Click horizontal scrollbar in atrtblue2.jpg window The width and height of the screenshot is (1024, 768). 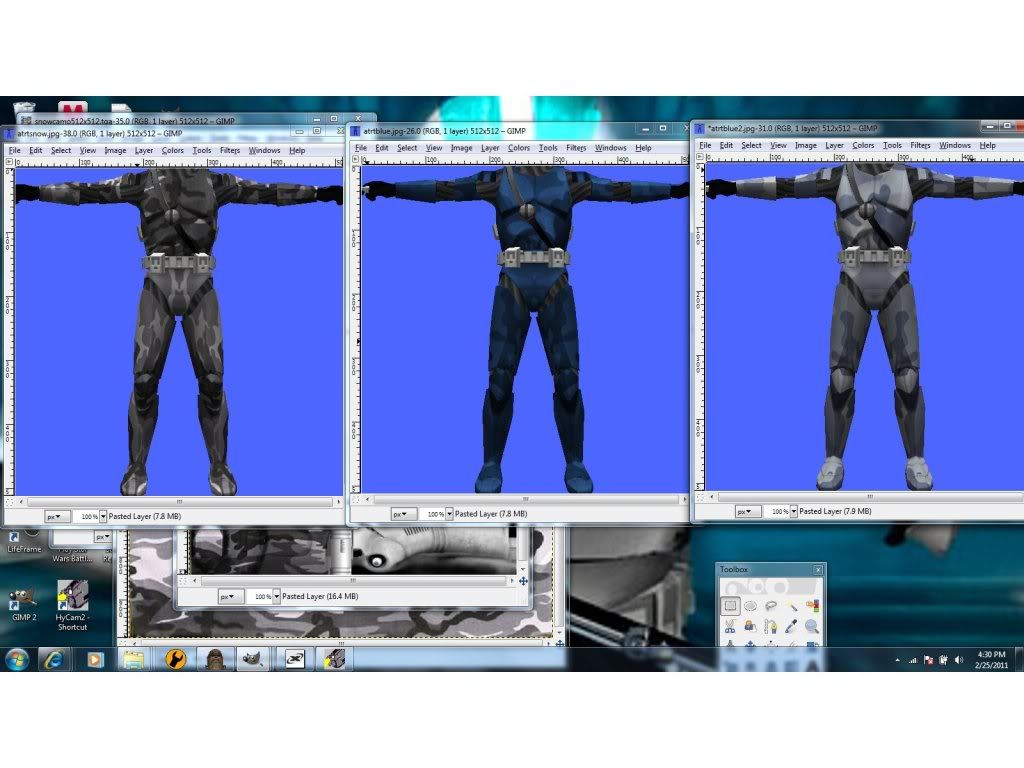(x=869, y=497)
